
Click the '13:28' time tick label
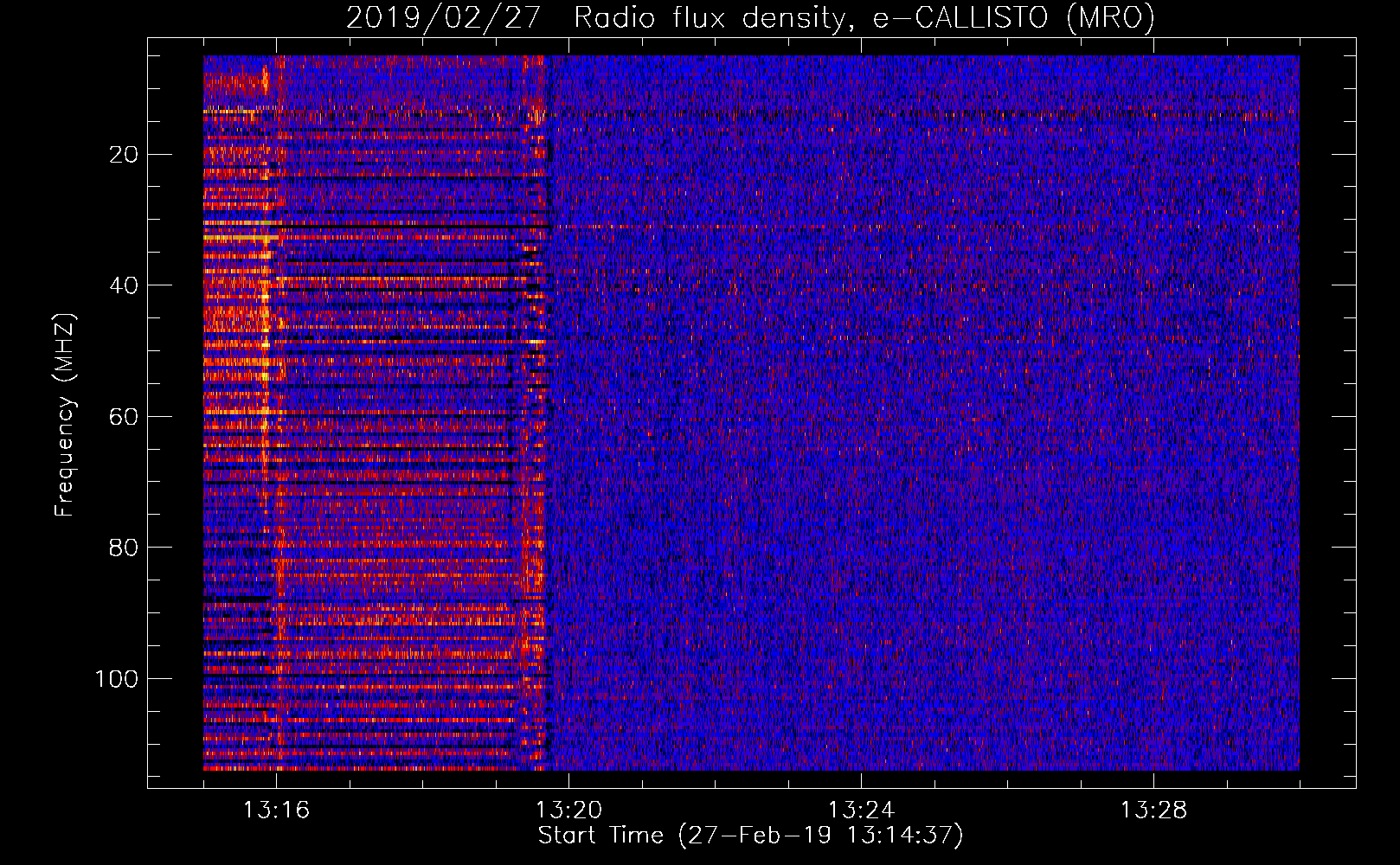[x=1153, y=811]
